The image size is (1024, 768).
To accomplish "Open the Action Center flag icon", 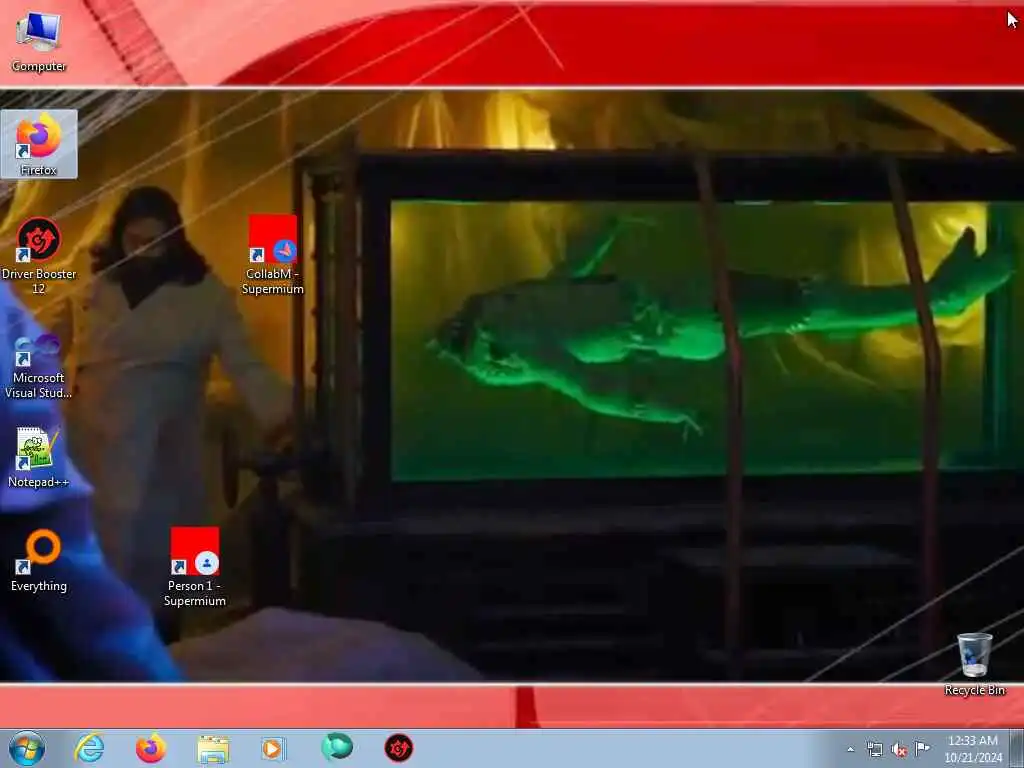I will coord(922,748).
